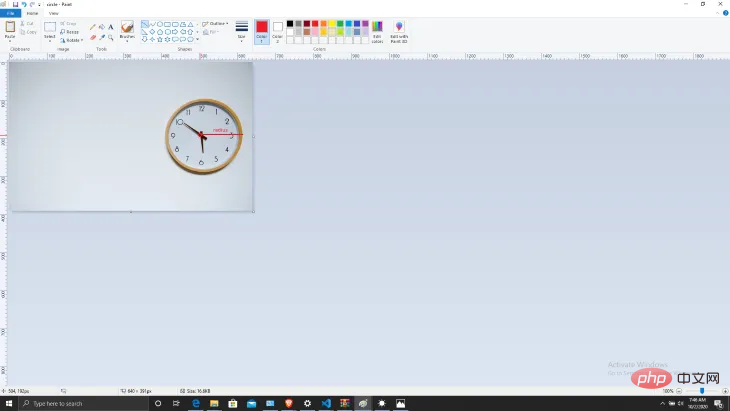Select the Eraser tool
This screenshot has width=730, height=411.
[x=93, y=37]
